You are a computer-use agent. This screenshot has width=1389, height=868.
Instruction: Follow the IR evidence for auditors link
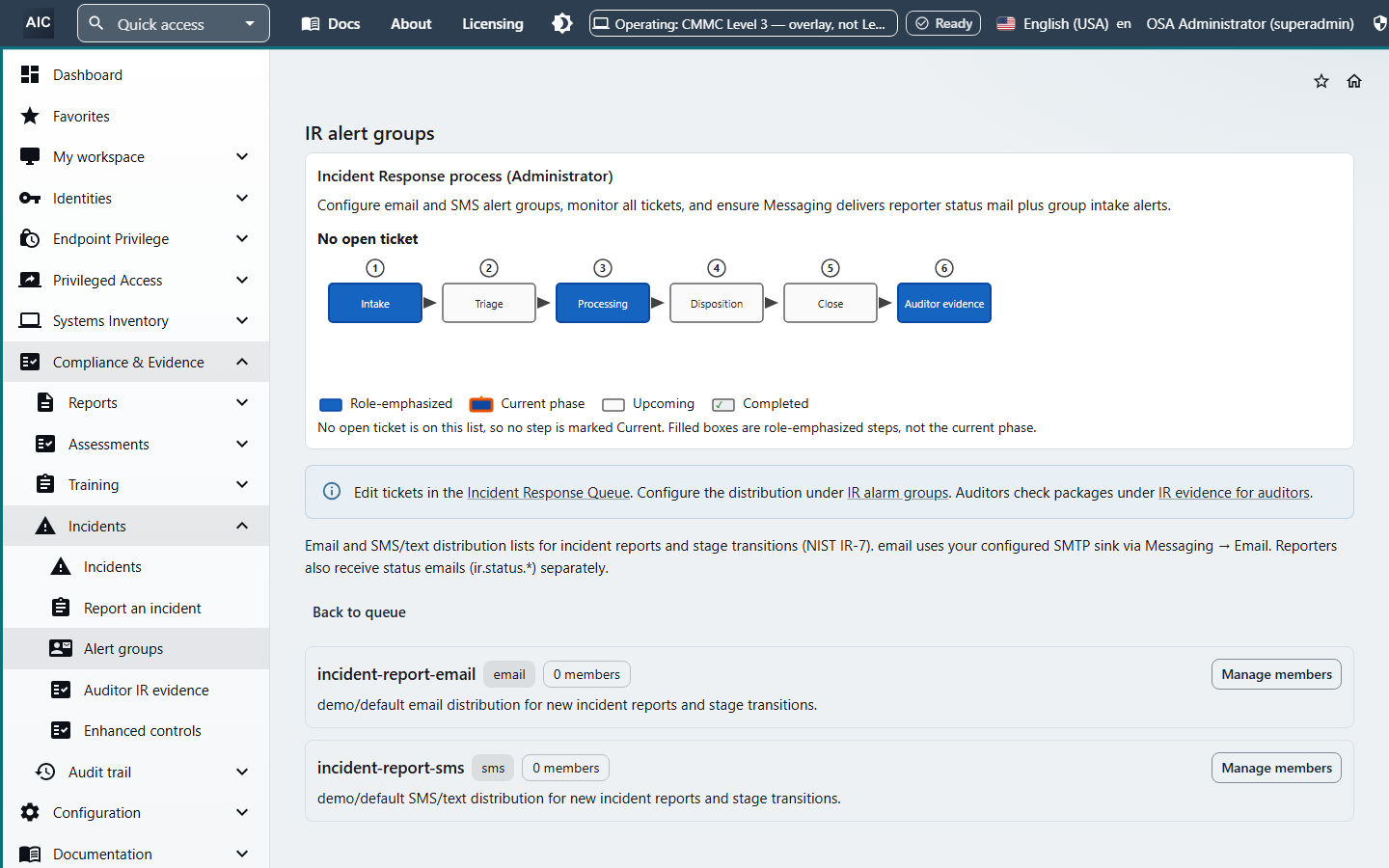click(x=1234, y=492)
